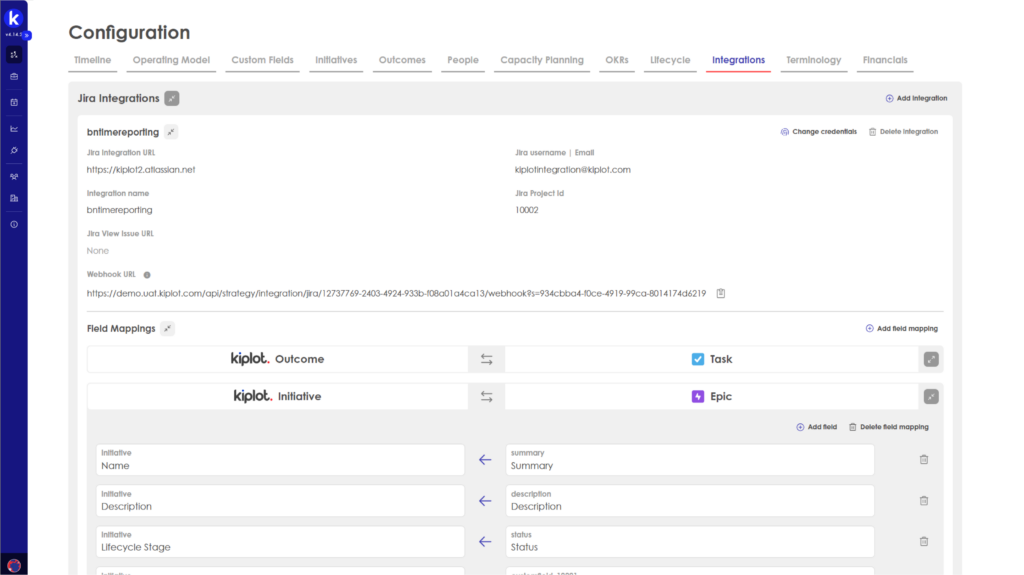
Task: Toggle sync direction for Initiative–Epic mapping
Action: point(486,397)
